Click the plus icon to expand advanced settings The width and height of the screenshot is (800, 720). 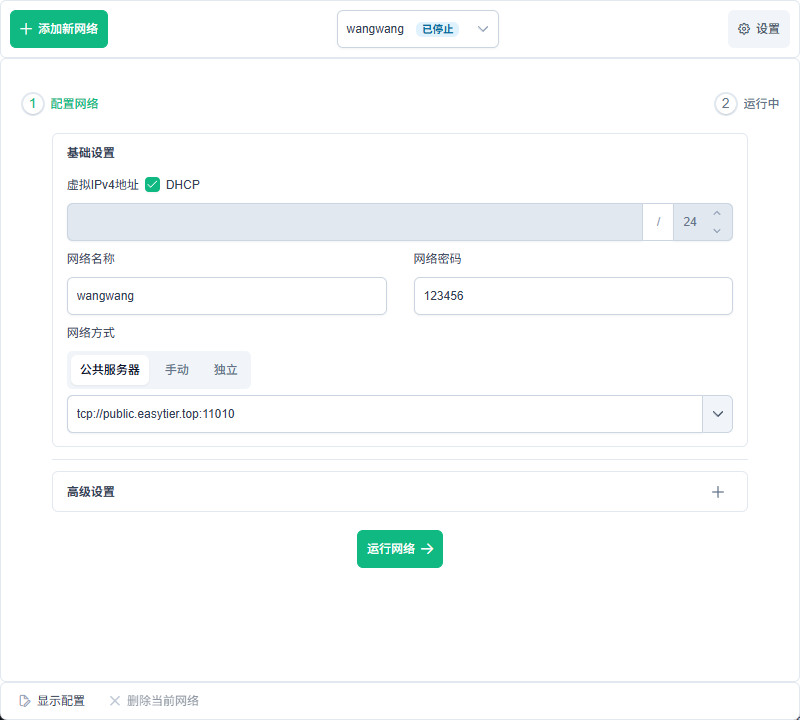pyautogui.click(x=718, y=492)
